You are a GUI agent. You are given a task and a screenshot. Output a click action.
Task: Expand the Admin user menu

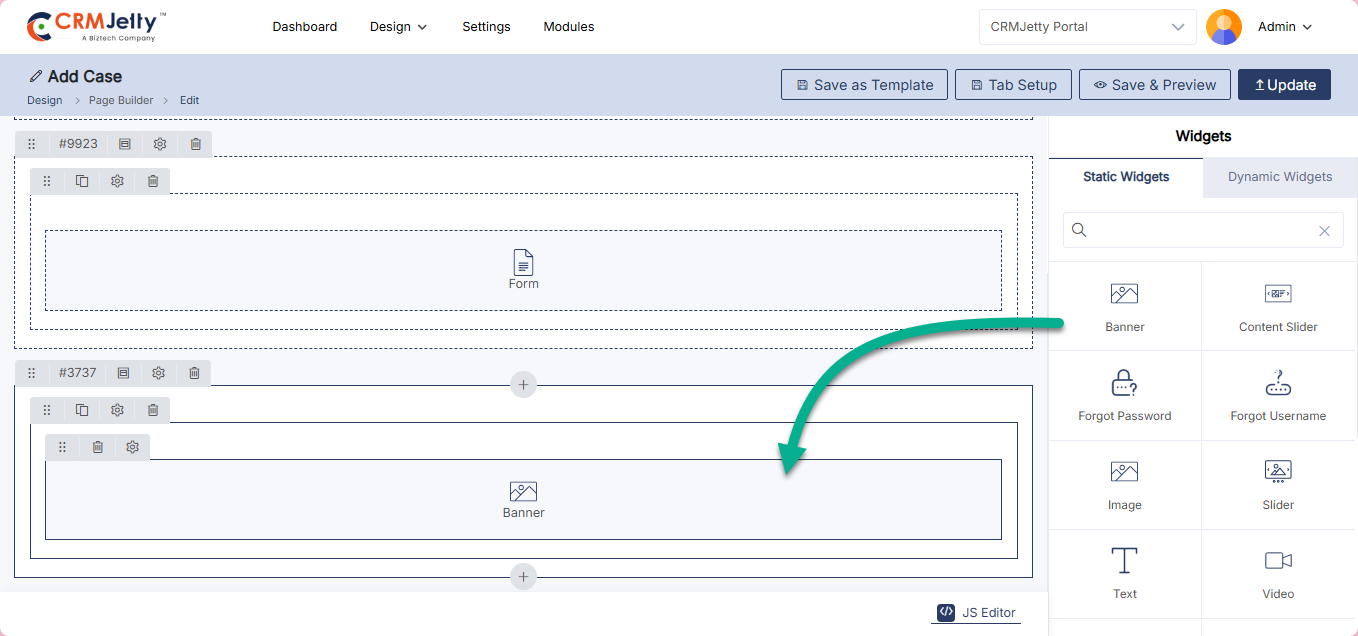(1284, 27)
